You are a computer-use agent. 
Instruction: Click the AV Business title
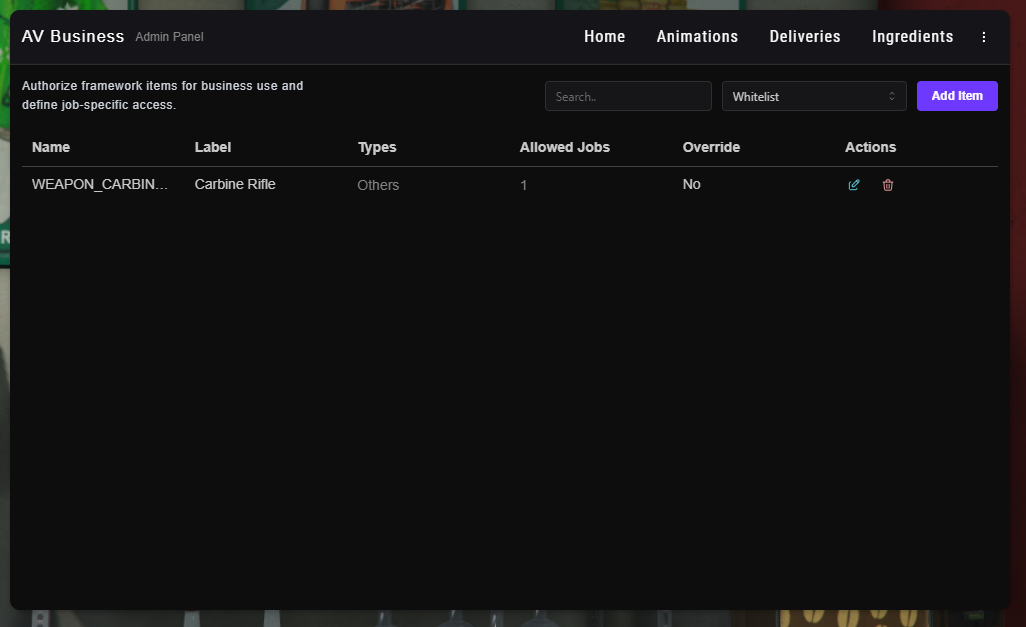point(73,37)
